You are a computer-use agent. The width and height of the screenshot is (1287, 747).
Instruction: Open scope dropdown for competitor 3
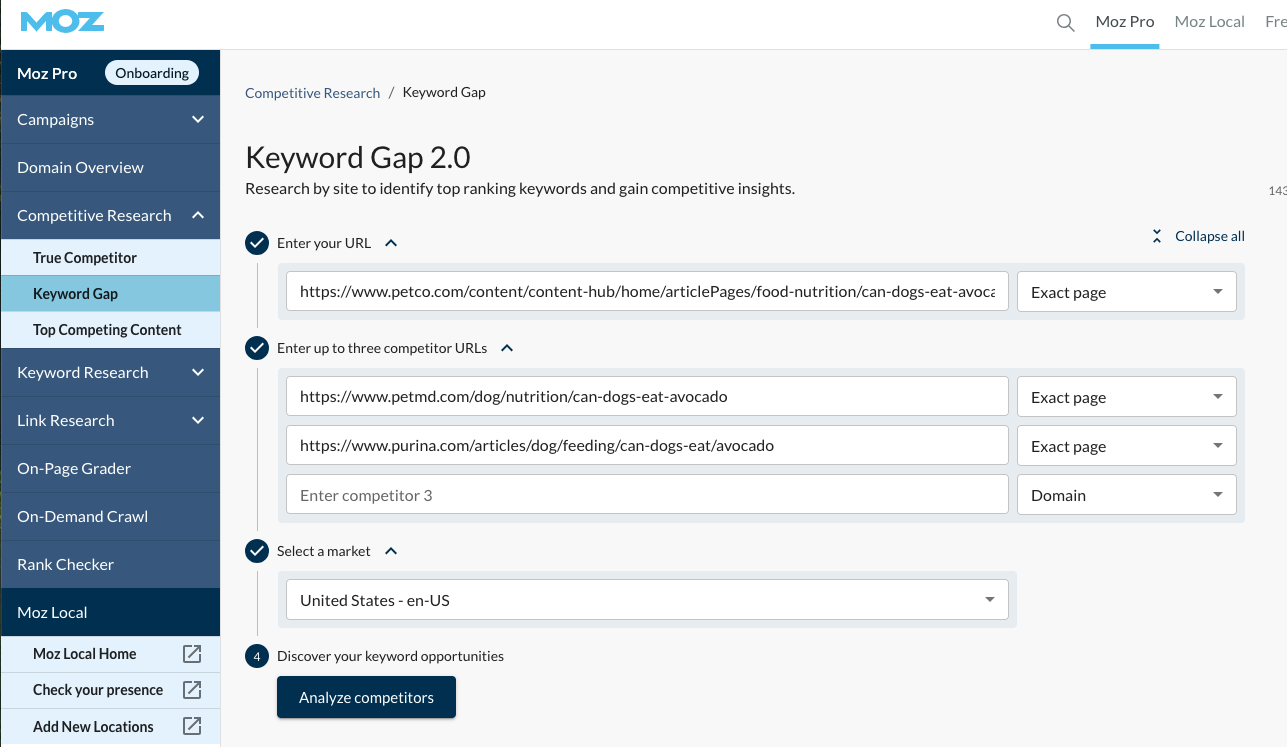1126,495
